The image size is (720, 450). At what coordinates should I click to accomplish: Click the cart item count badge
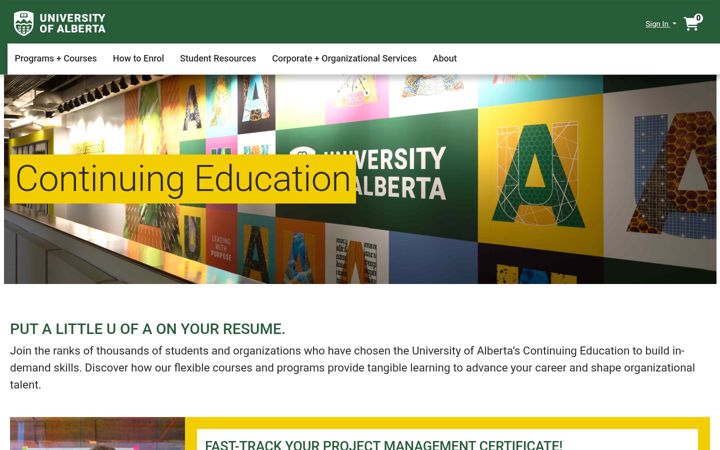point(698,18)
